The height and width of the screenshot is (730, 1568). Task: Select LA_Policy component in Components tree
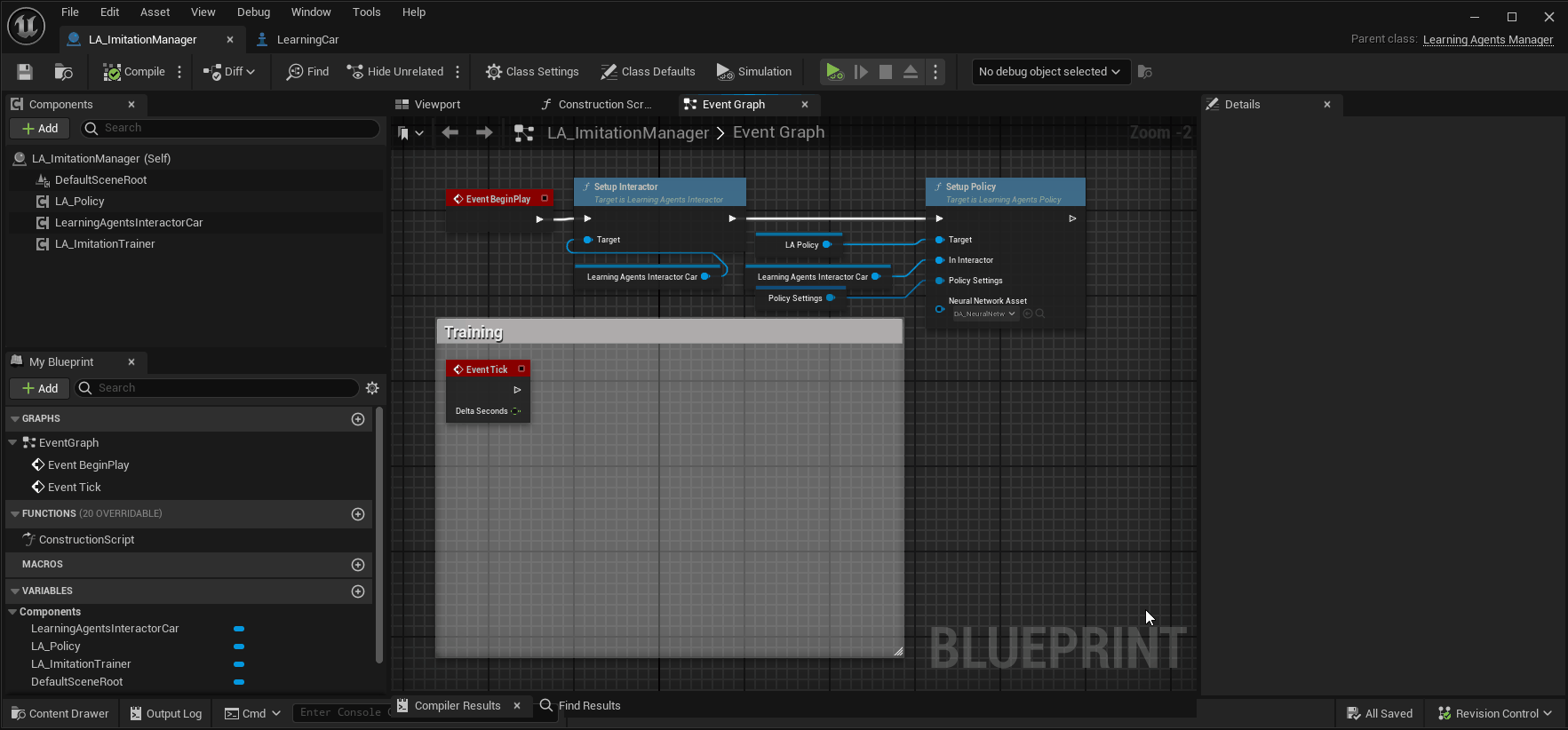tap(80, 202)
